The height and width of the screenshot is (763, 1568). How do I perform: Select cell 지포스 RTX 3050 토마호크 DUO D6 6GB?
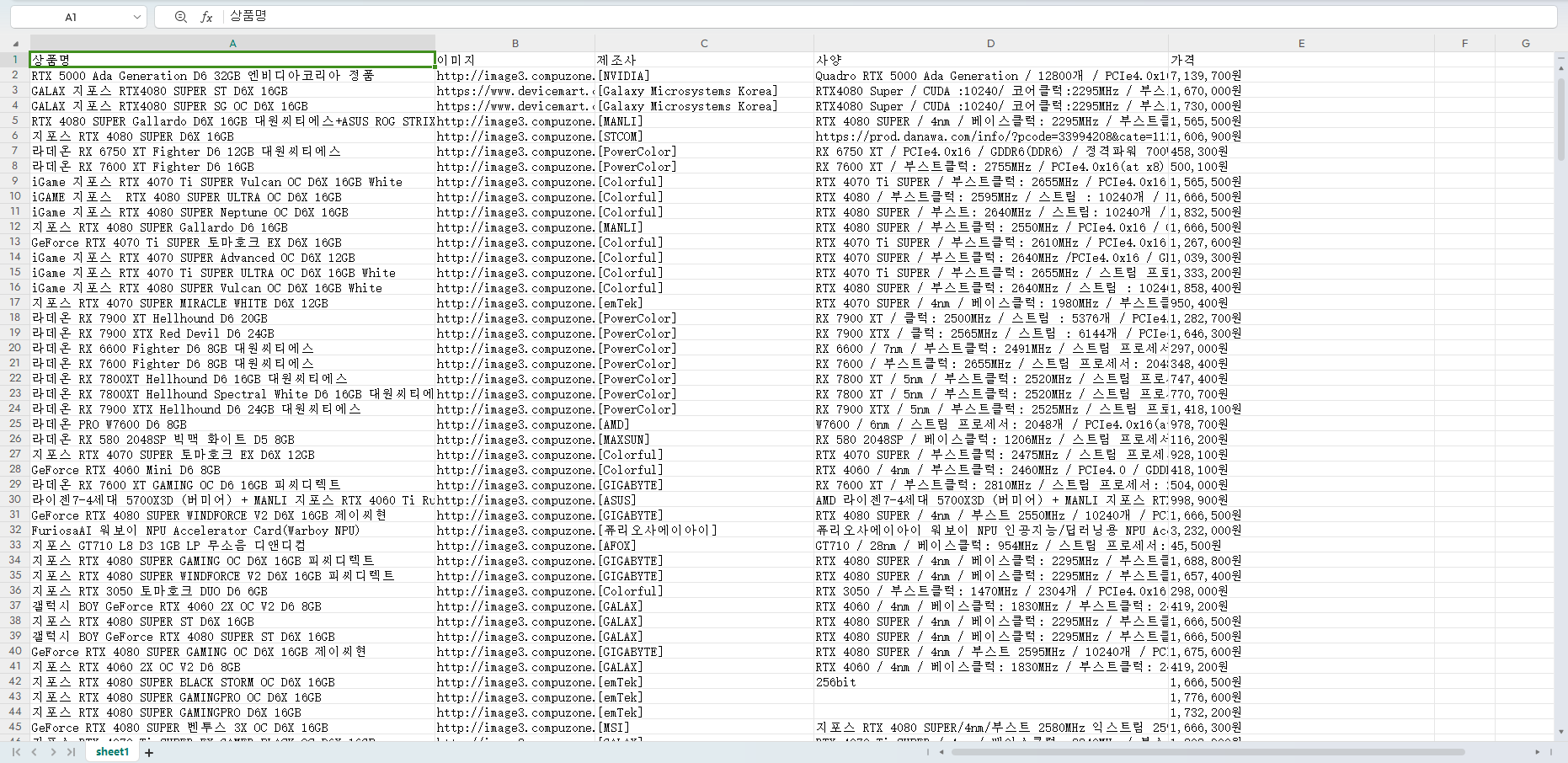(x=232, y=590)
